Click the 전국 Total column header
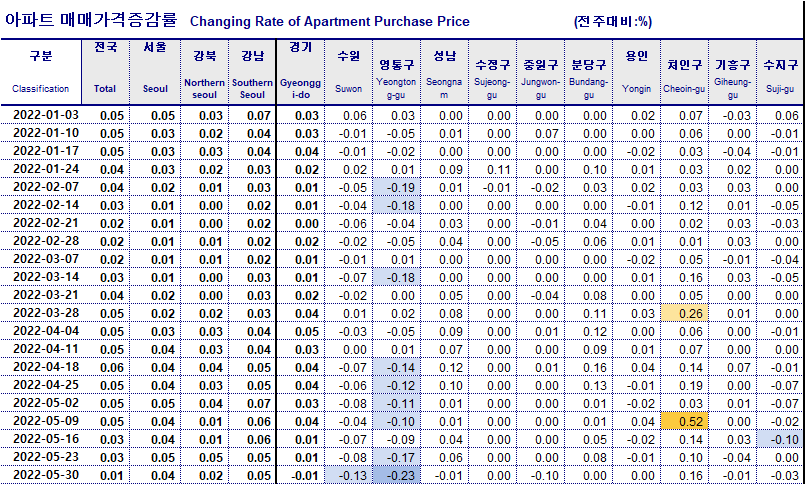 point(106,72)
